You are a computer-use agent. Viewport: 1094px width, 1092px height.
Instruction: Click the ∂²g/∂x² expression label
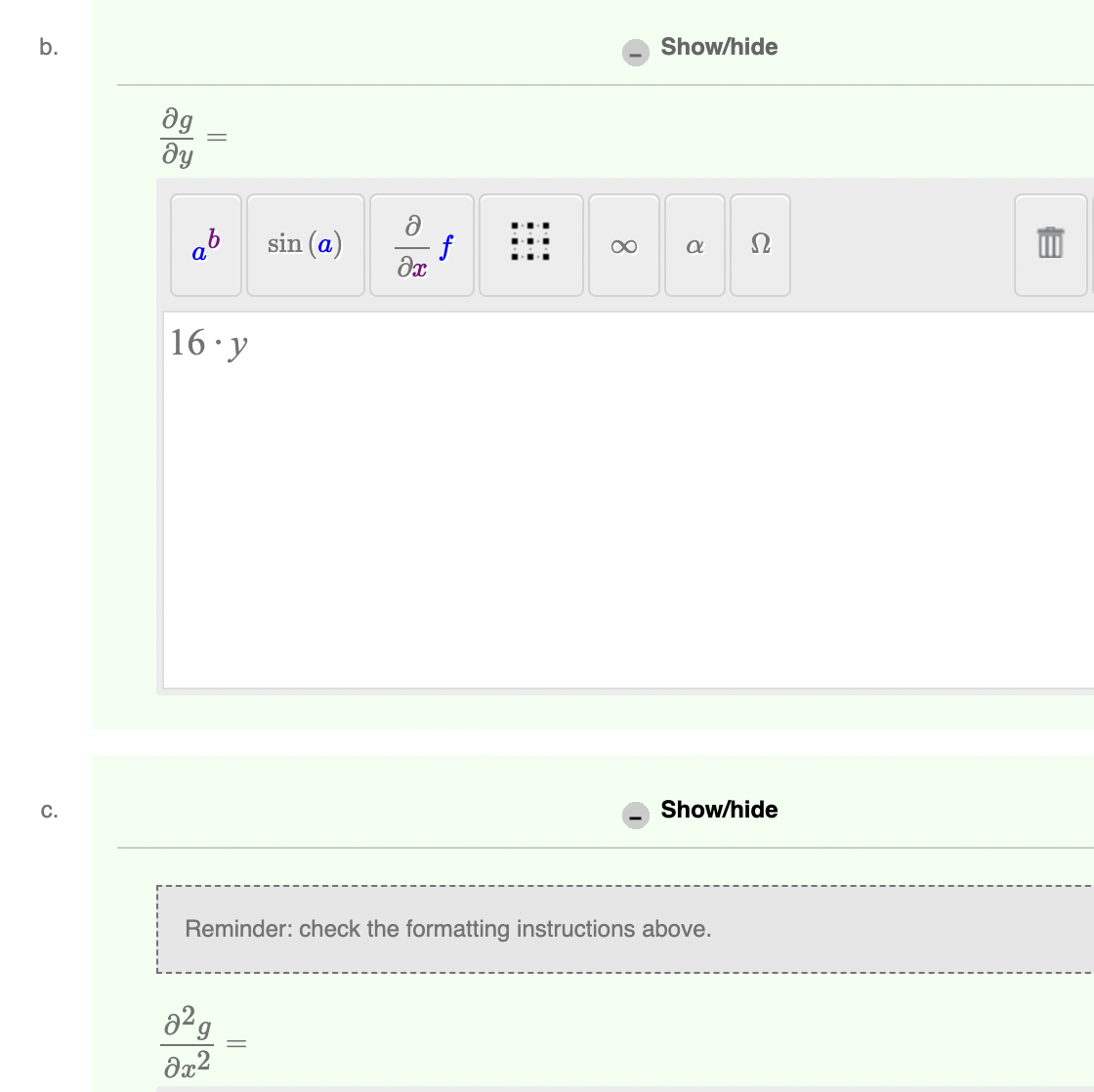pyautogui.click(x=204, y=1043)
